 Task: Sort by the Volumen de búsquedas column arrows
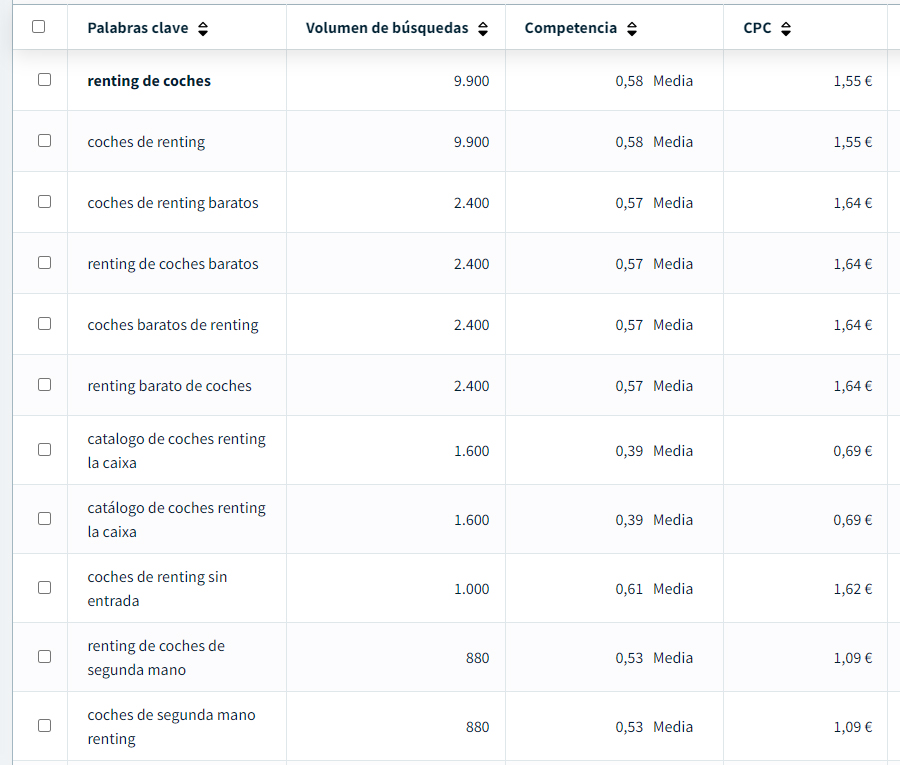tap(485, 28)
